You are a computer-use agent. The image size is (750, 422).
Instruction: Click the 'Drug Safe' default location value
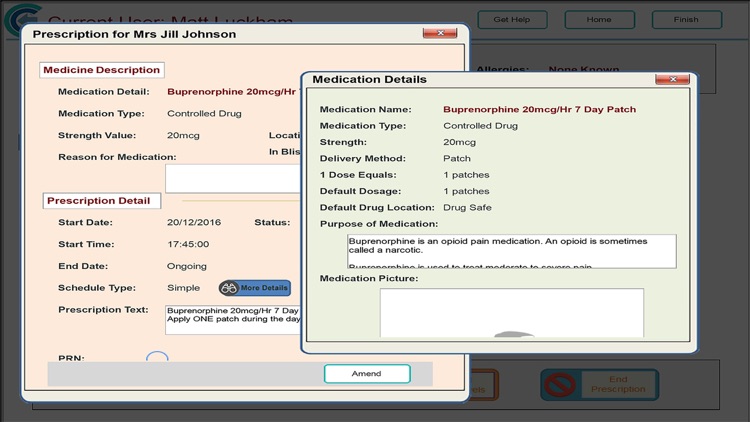[x=467, y=208]
